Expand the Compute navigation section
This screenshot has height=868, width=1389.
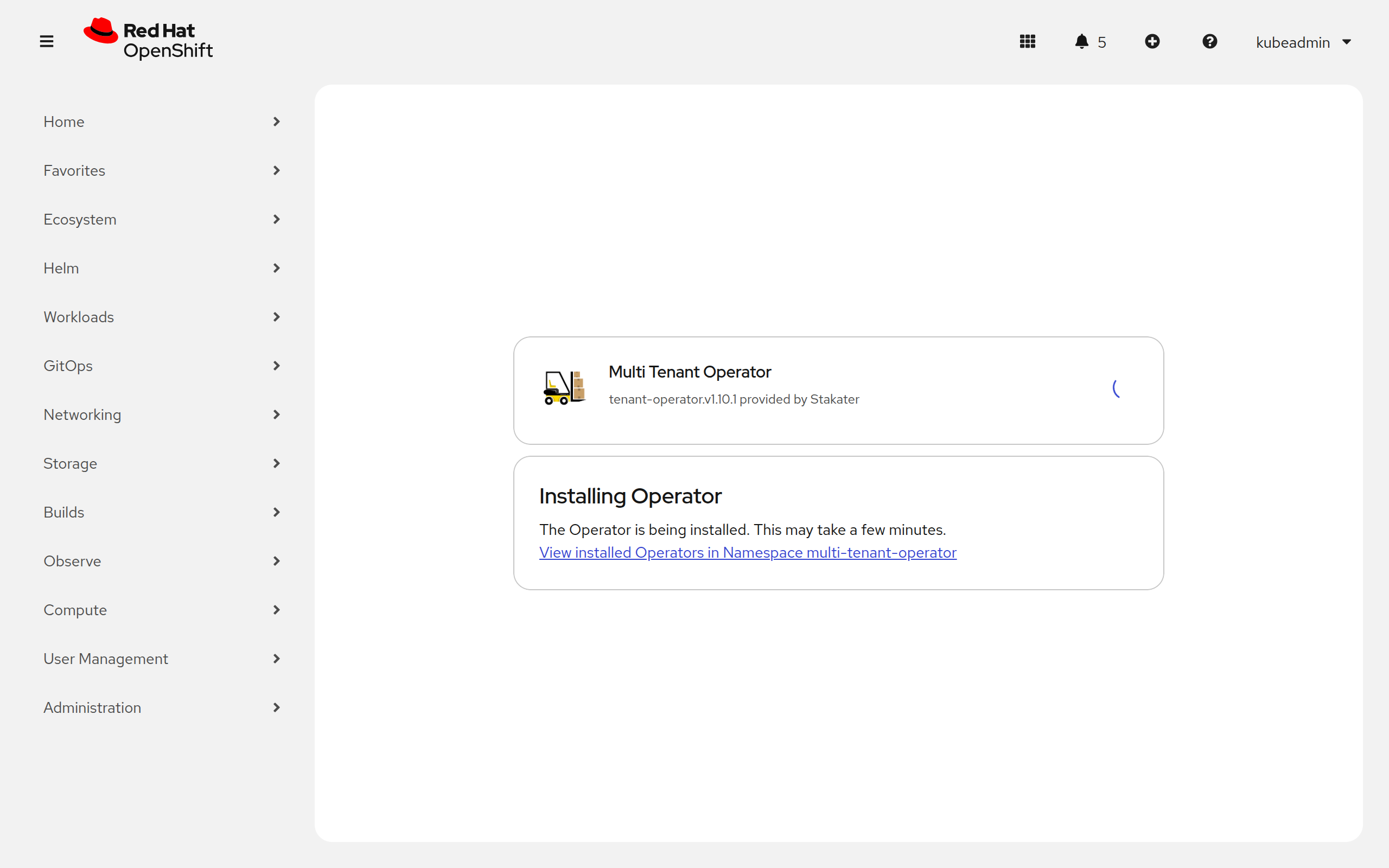click(162, 610)
